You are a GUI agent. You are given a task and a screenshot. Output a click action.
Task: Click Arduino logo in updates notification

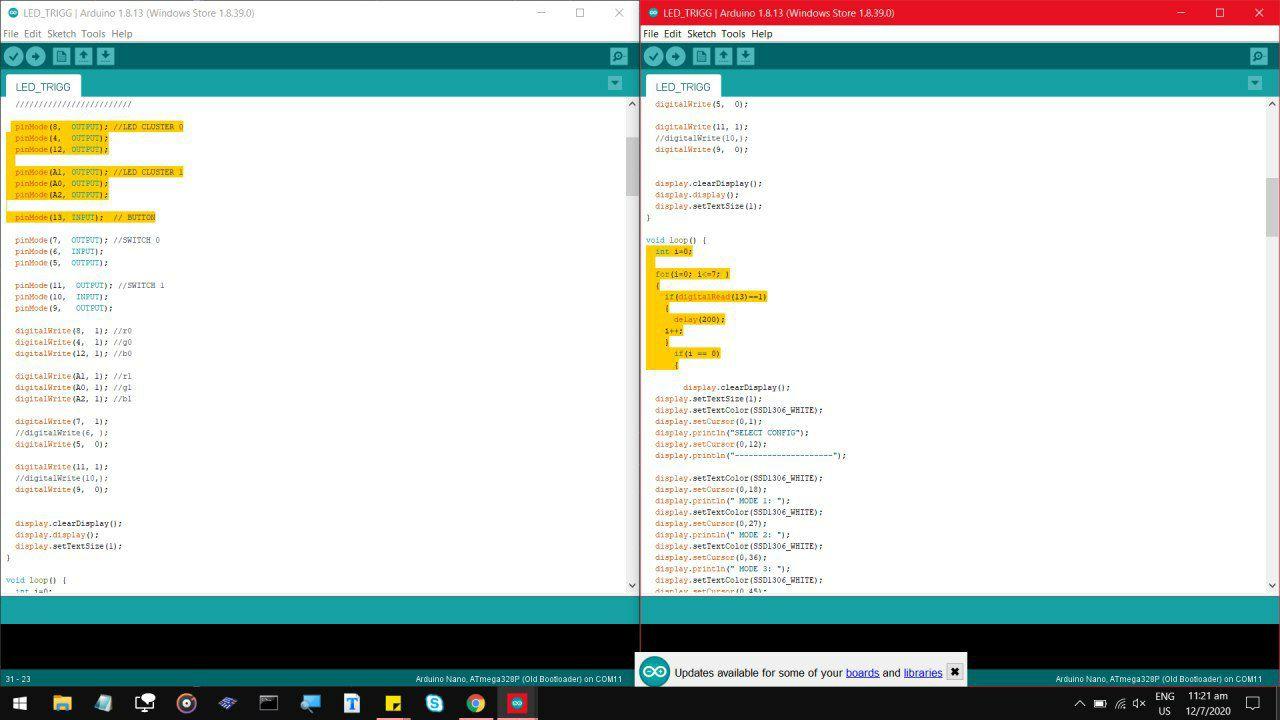coord(654,672)
